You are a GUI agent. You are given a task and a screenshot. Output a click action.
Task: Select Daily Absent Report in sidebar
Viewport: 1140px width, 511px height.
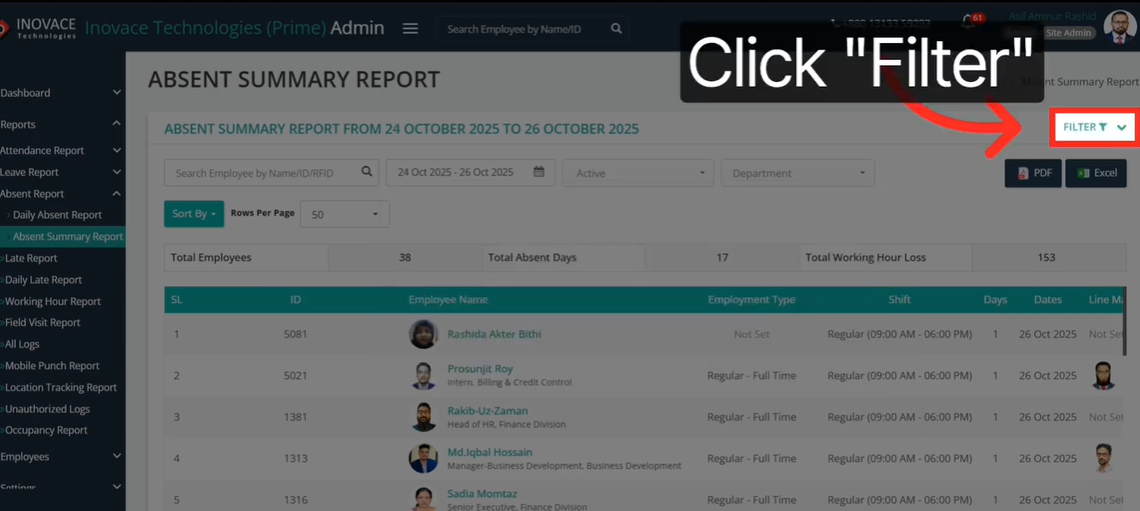click(57, 215)
